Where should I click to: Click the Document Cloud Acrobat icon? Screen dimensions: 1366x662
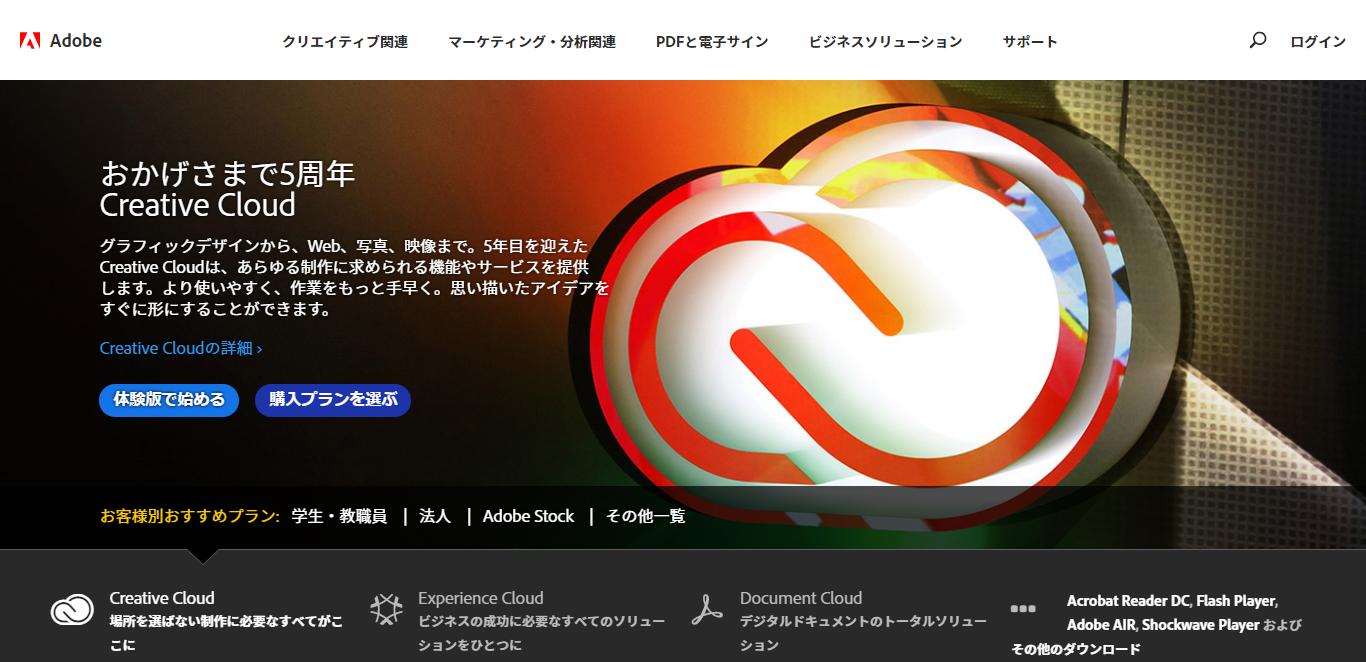coord(707,609)
